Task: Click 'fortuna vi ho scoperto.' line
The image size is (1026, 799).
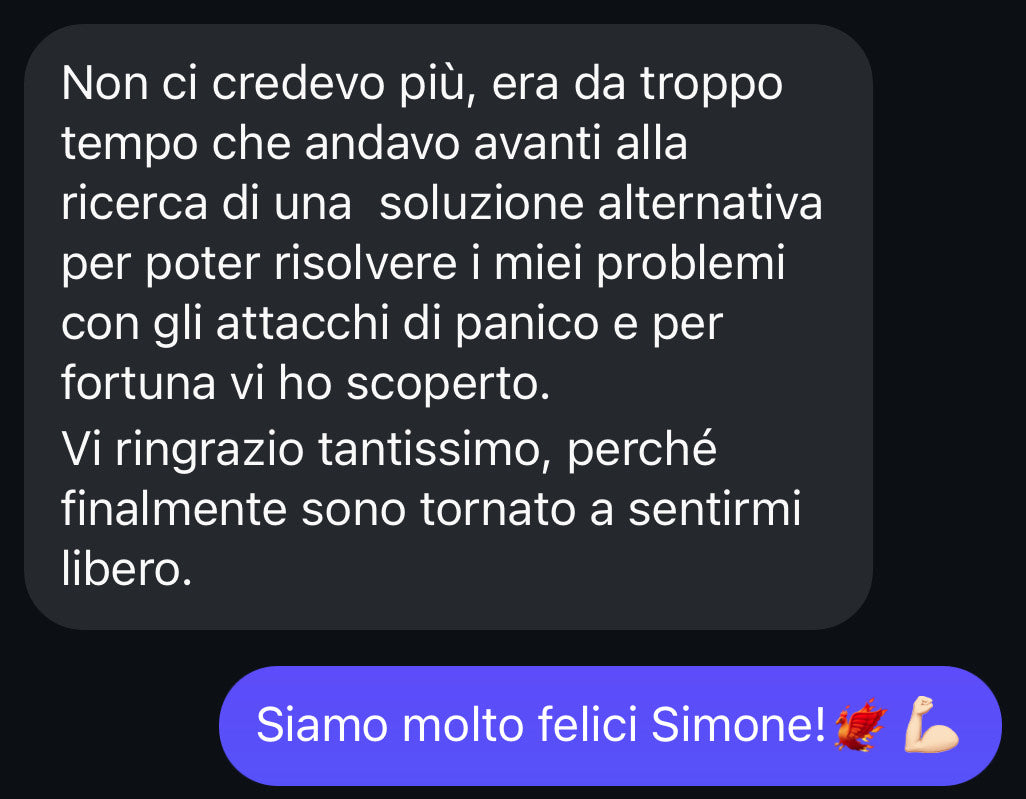Action: [x=305, y=383]
